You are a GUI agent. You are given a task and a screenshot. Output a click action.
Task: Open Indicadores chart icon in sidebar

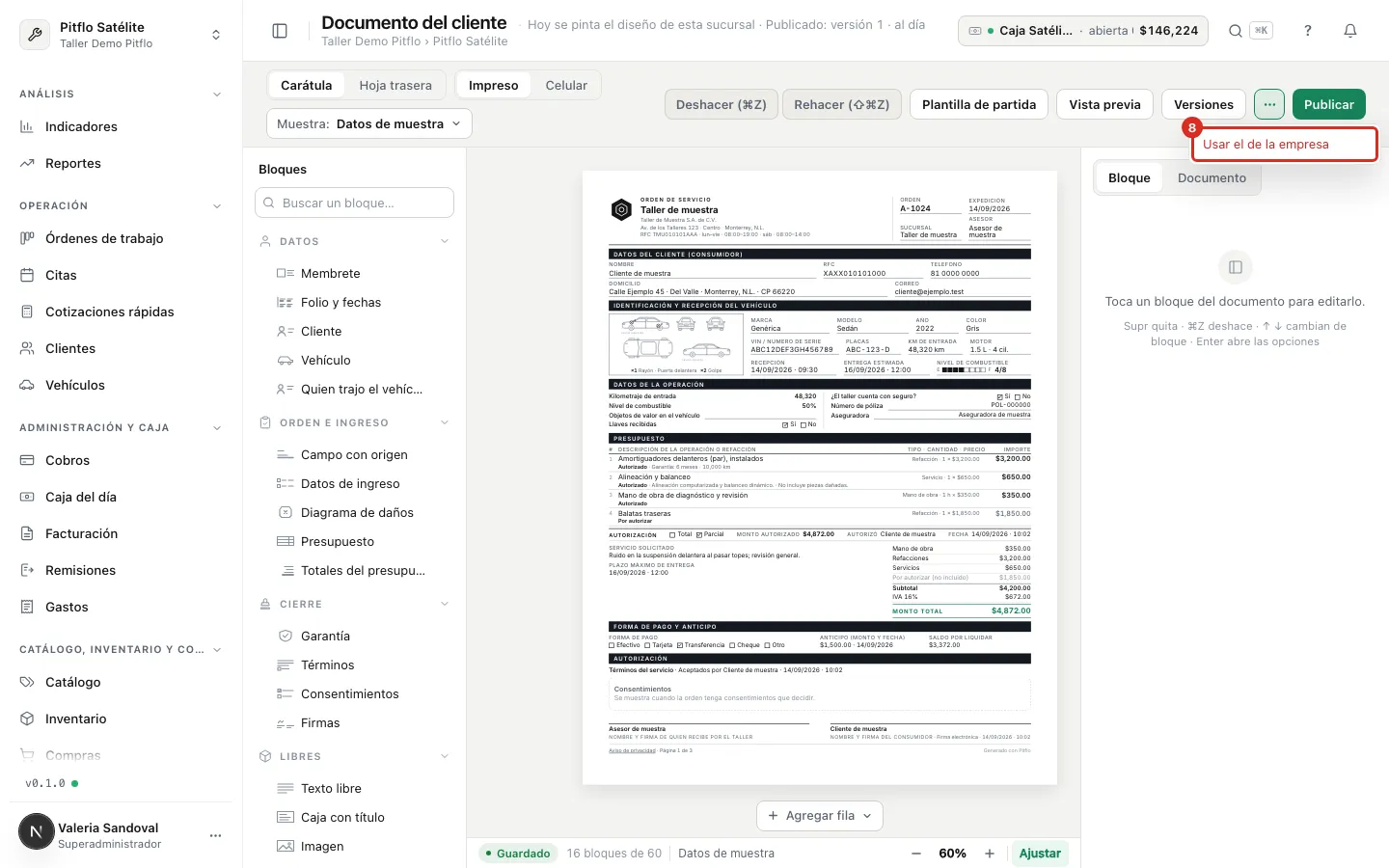point(27,126)
